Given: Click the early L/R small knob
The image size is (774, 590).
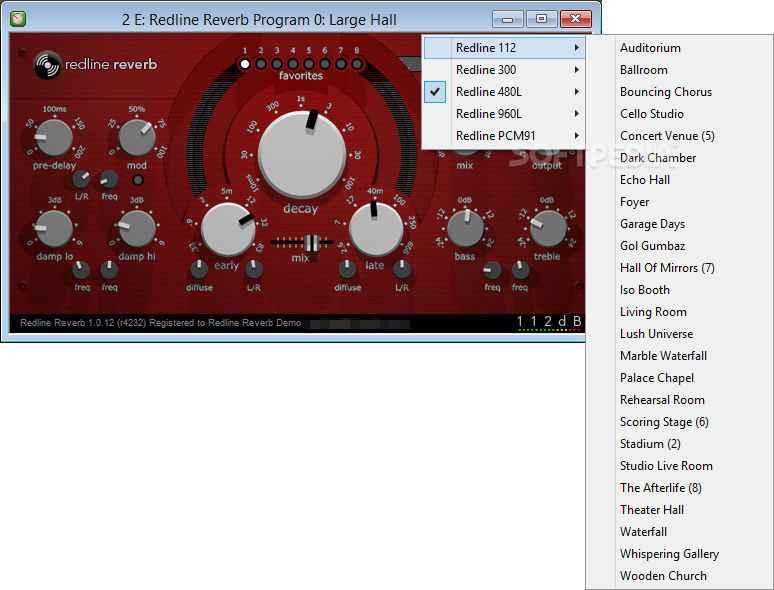Looking at the screenshot, I should tap(254, 270).
